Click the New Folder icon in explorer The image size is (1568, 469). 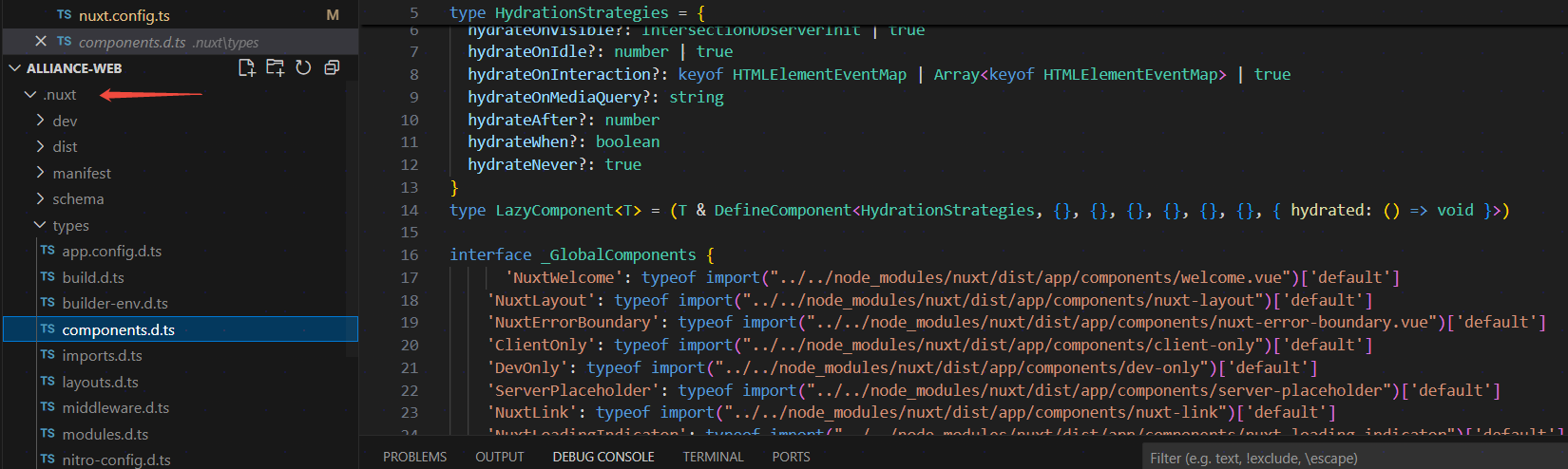click(275, 67)
